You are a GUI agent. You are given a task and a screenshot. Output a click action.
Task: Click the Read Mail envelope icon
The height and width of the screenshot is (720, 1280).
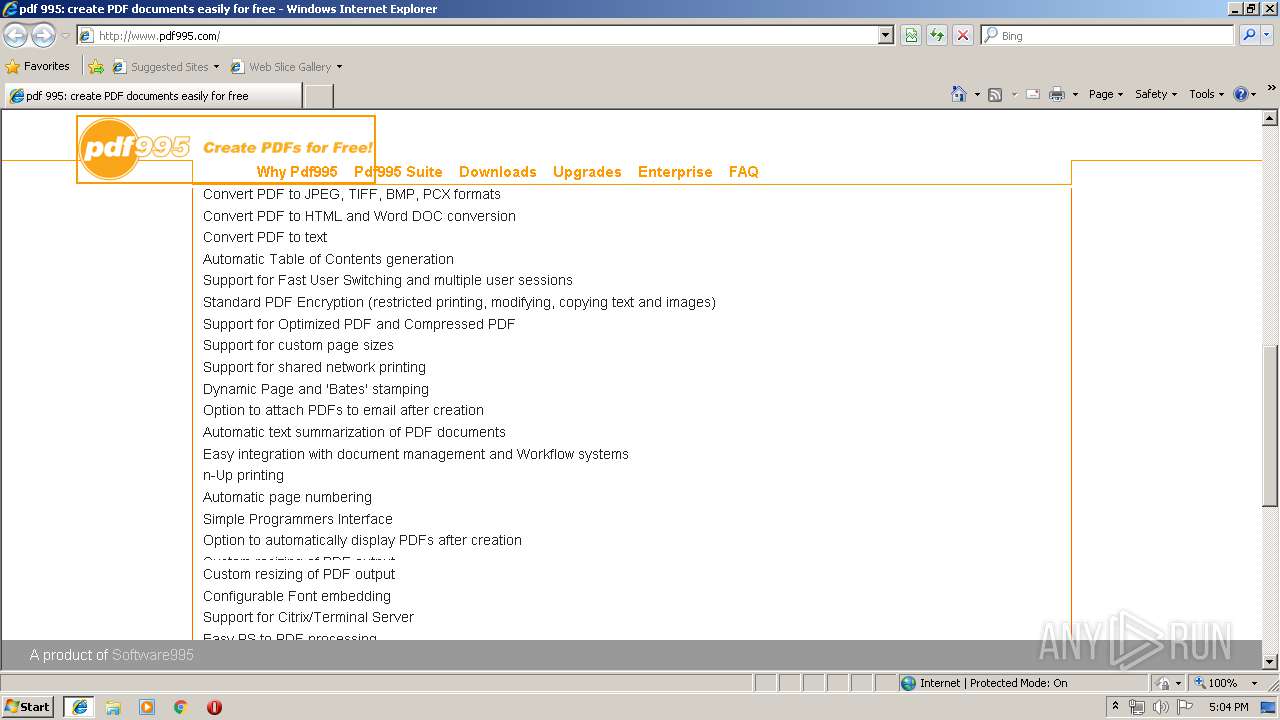point(1033,94)
